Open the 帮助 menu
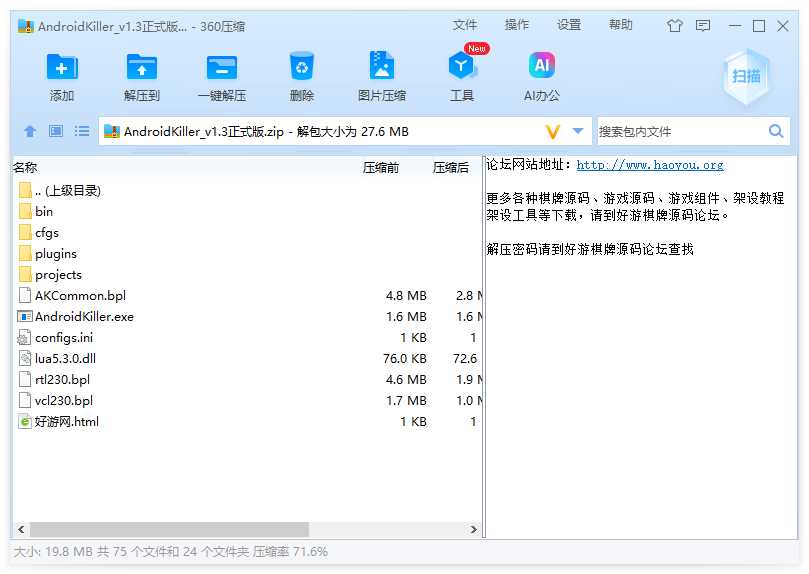This screenshot has width=809, height=574. (x=621, y=25)
